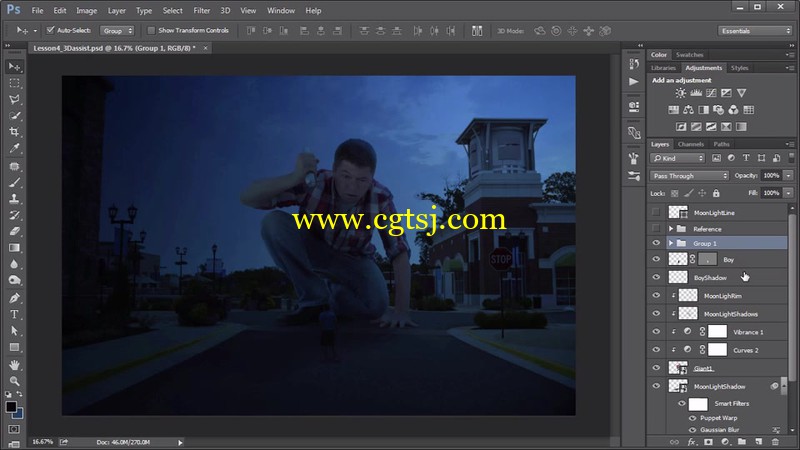This screenshot has height=450, width=800.
Task: Click the Add layer style fx icon
Action: pos(692,442)
